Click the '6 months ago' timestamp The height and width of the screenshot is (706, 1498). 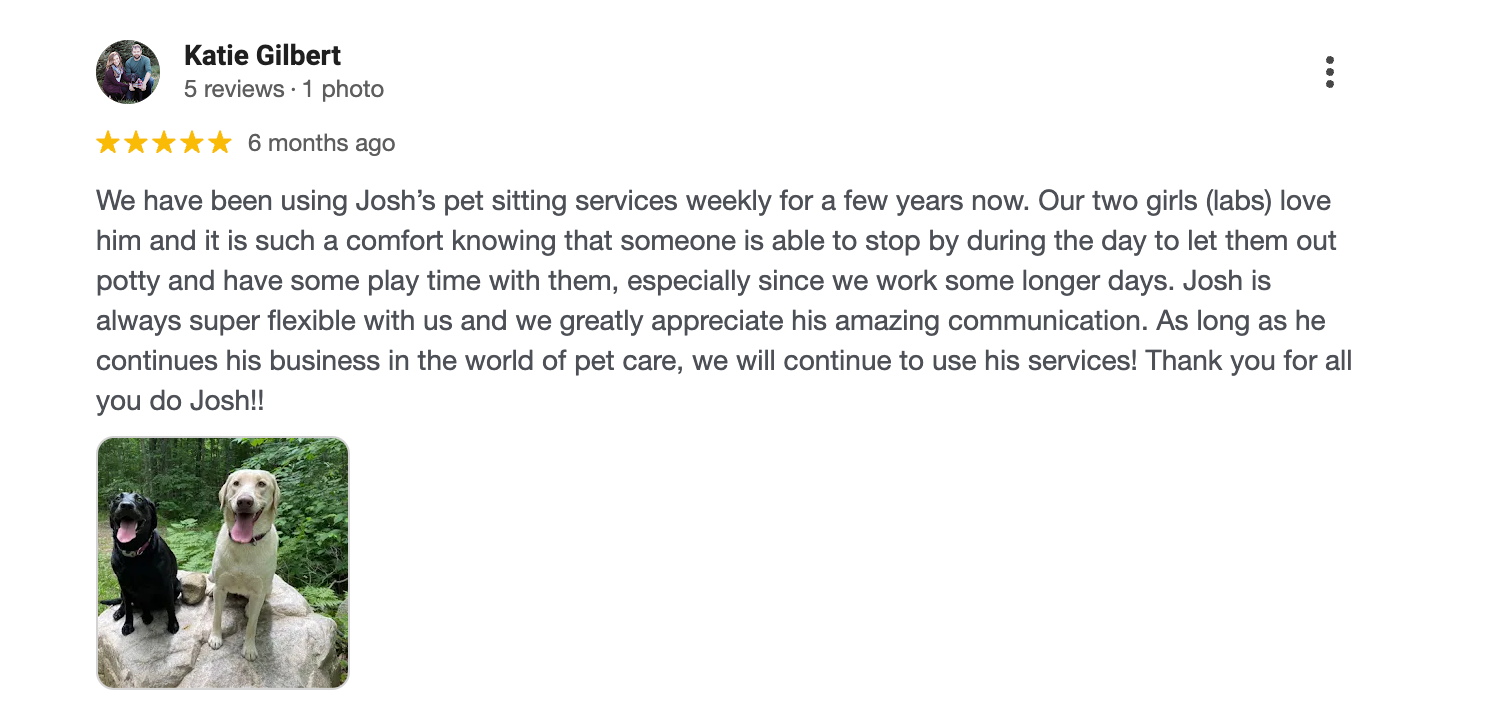point(322,143)
